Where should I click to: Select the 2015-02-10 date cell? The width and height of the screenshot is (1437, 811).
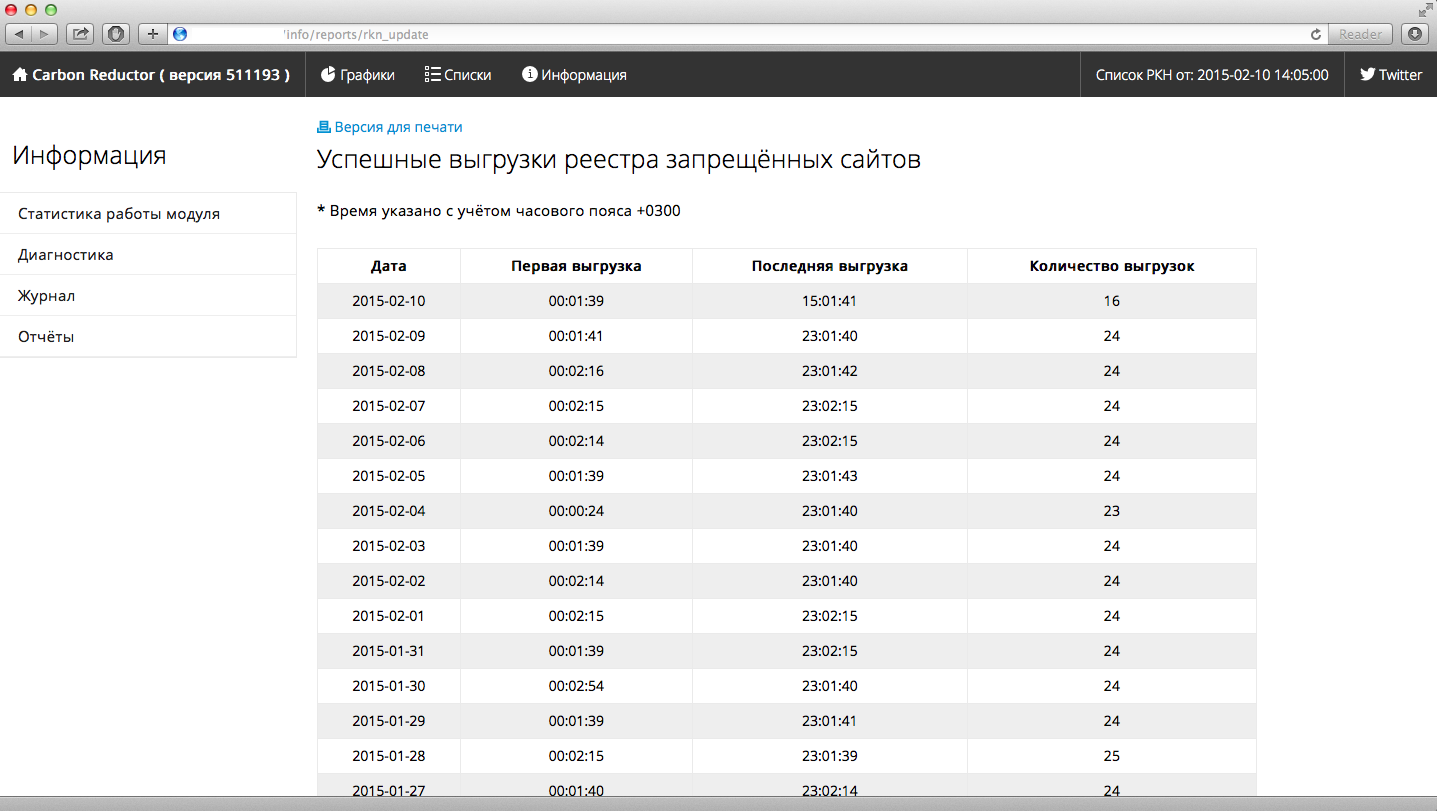point(389,301)
